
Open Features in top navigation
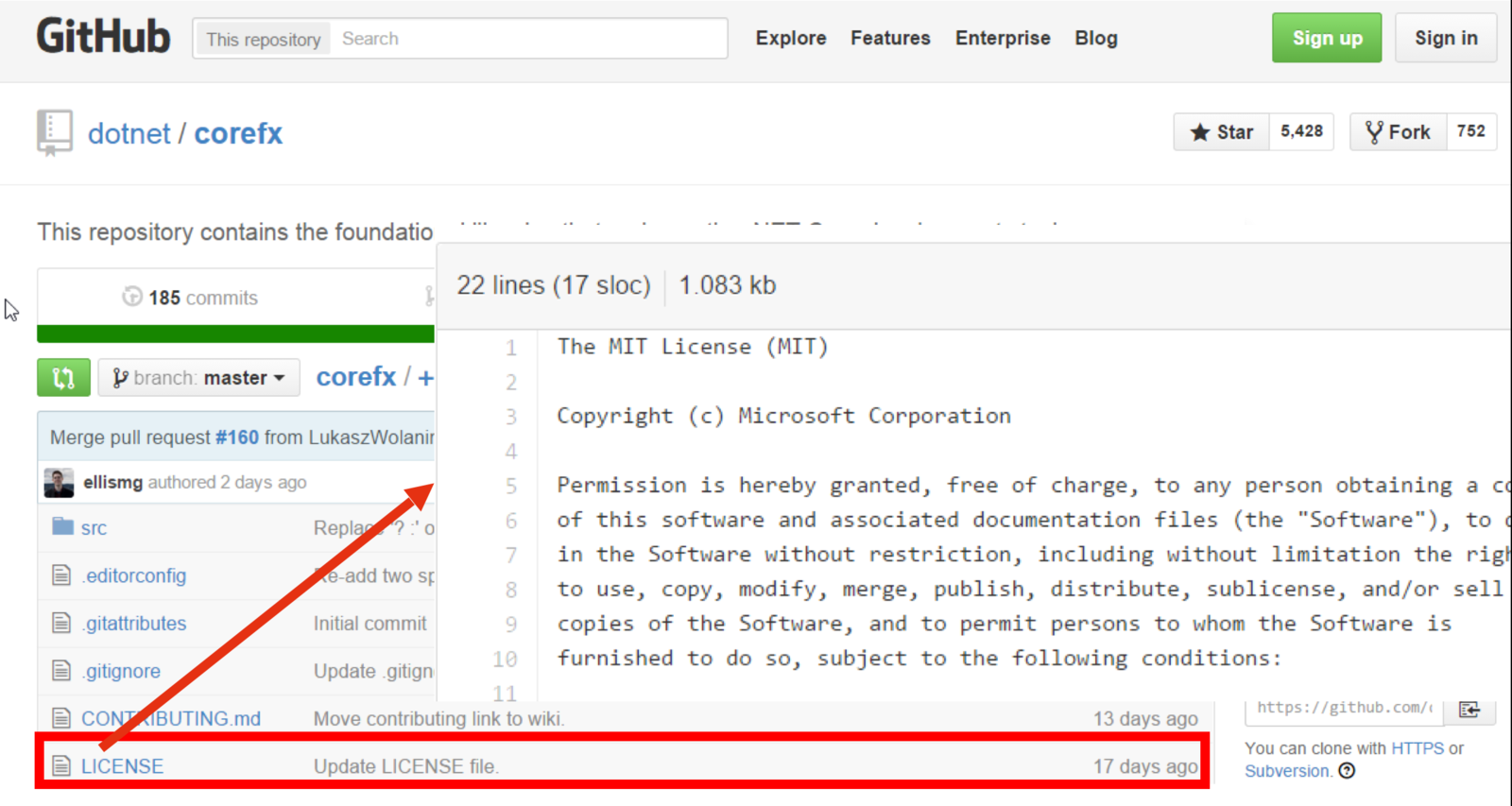(890, 38)
